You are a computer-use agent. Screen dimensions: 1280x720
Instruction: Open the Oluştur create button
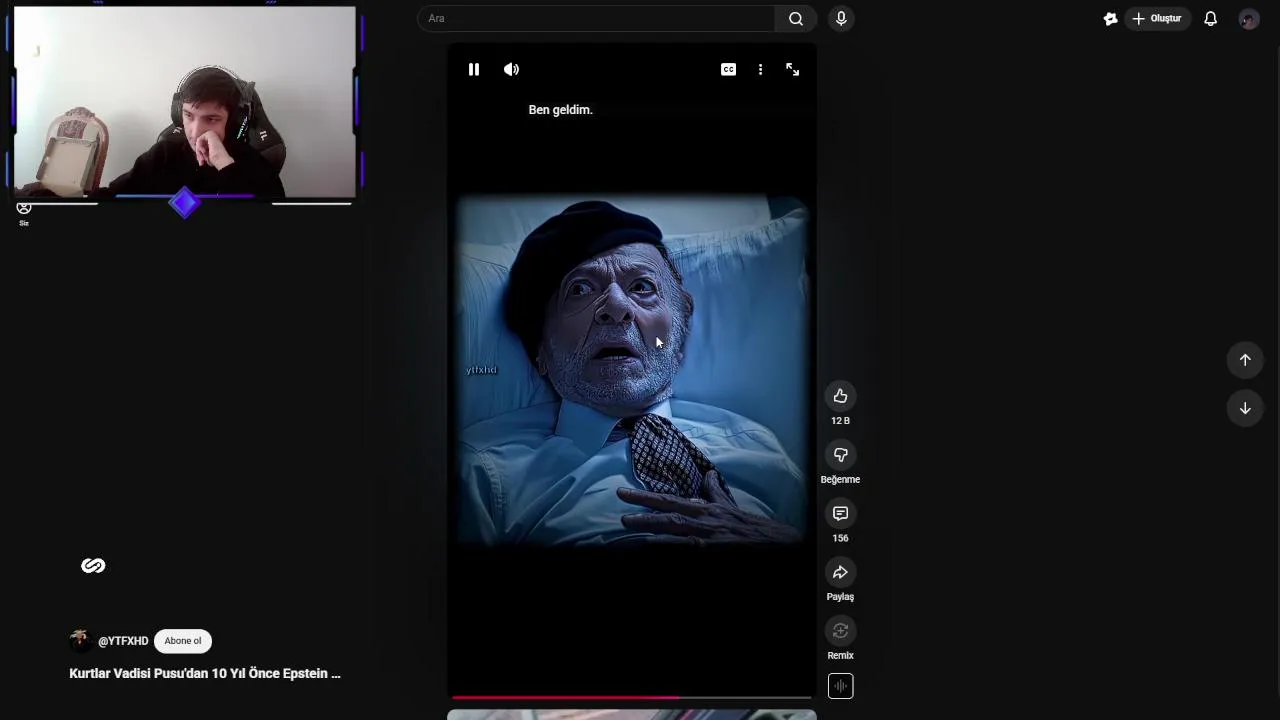[x=1158, y=18]
